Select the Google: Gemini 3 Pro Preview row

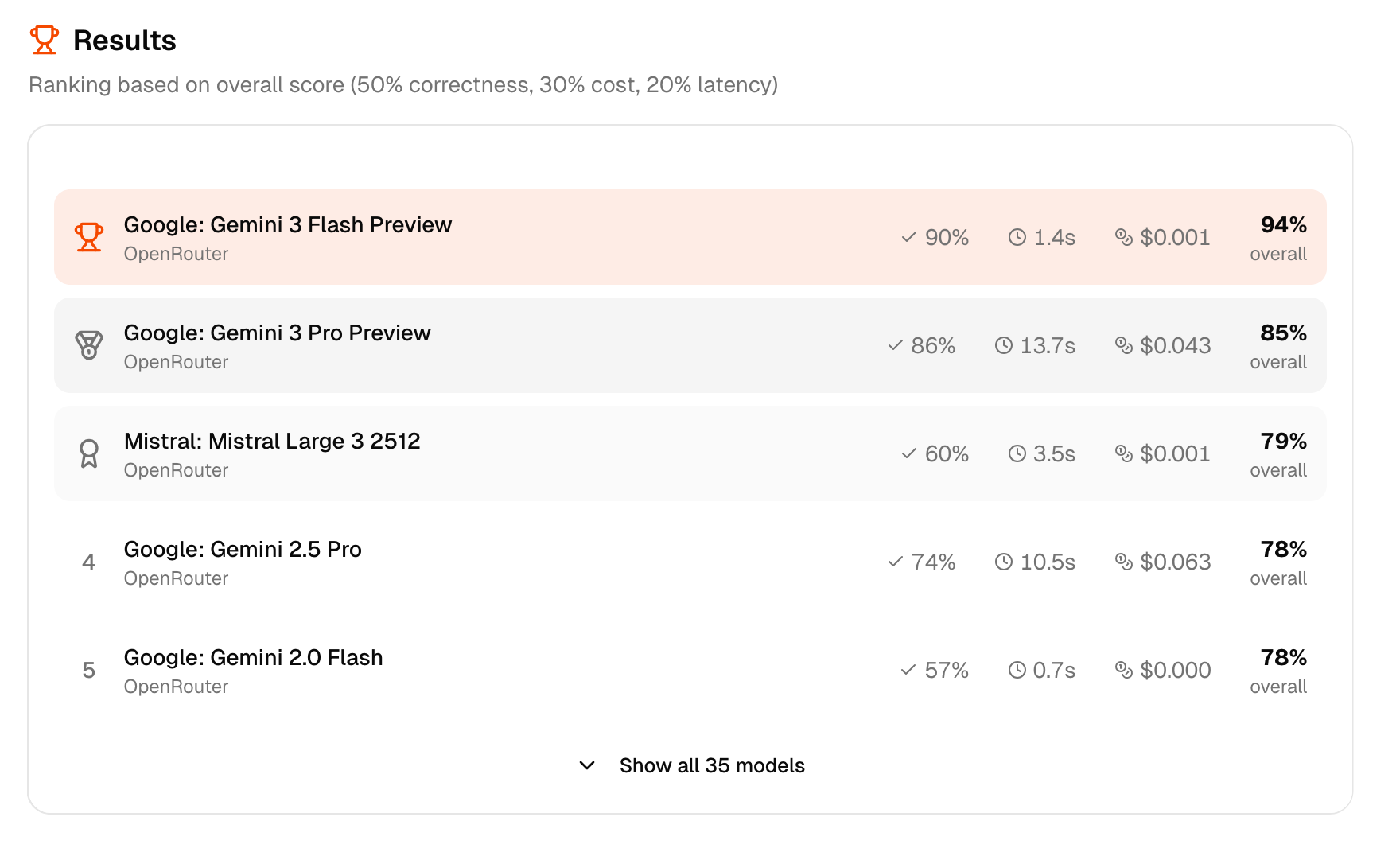pos(277,333)
